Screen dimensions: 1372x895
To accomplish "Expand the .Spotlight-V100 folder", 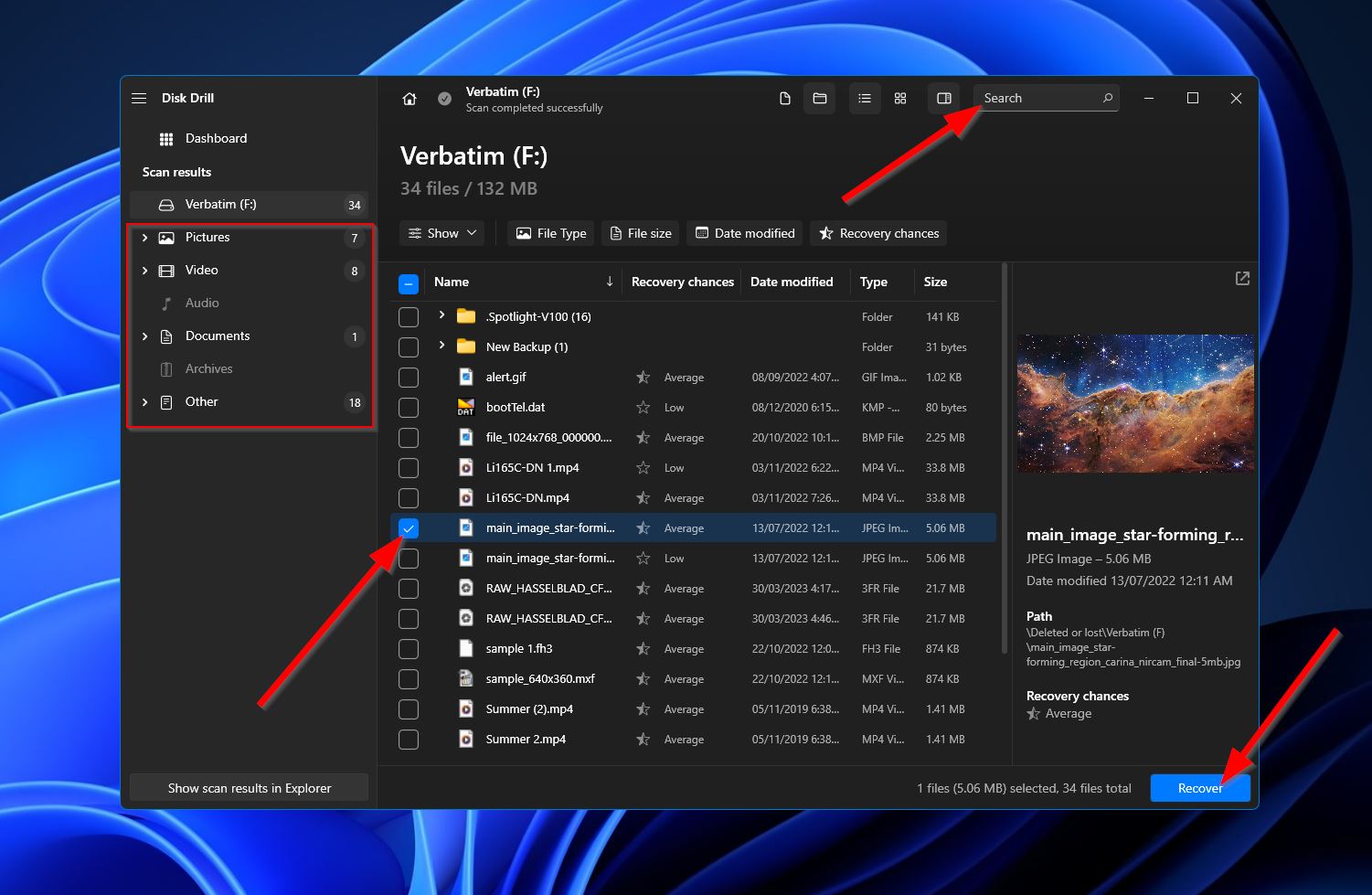I will [x=441, y=315].
